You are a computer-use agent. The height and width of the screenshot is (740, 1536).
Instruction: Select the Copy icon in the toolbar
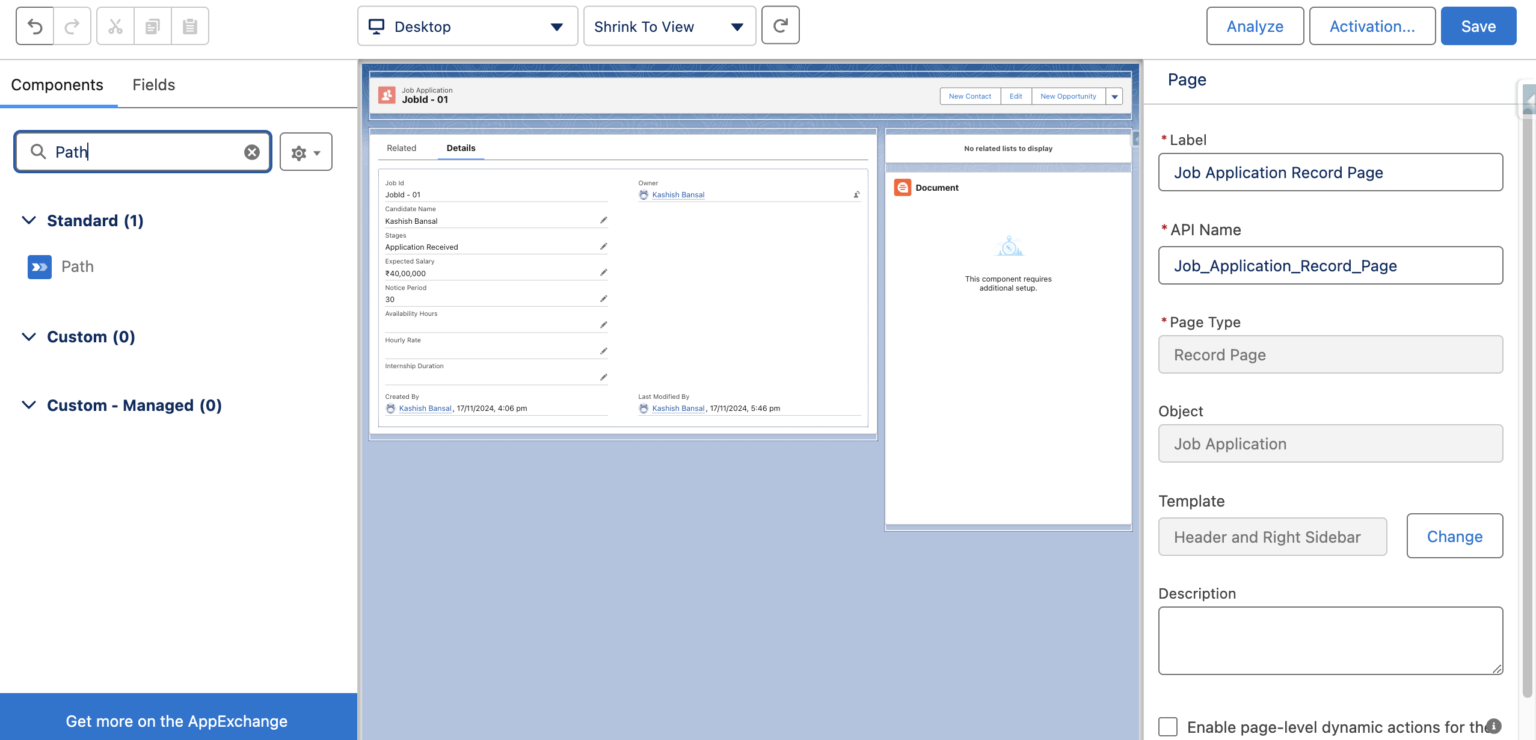pyautogui.click(x=152, y=26)
